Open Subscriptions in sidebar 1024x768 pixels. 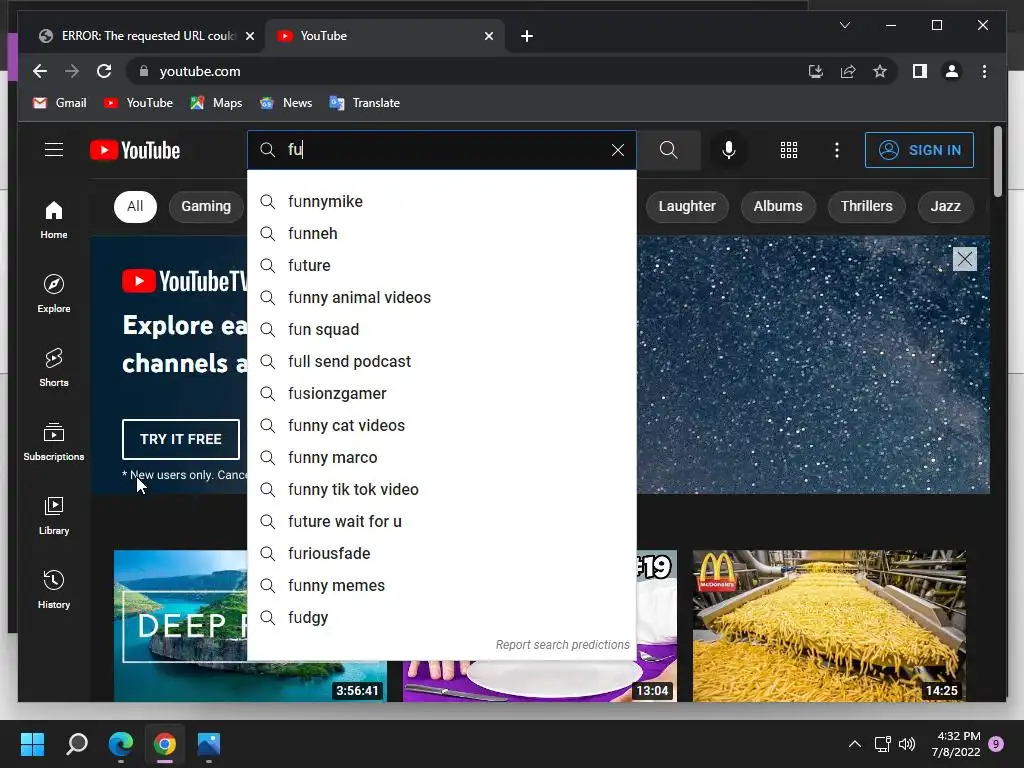click(x=54, y=442)
